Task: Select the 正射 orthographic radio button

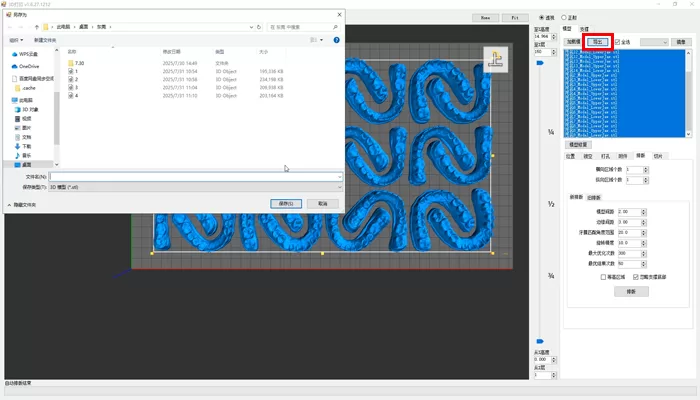Action: [x=564, y=17]
